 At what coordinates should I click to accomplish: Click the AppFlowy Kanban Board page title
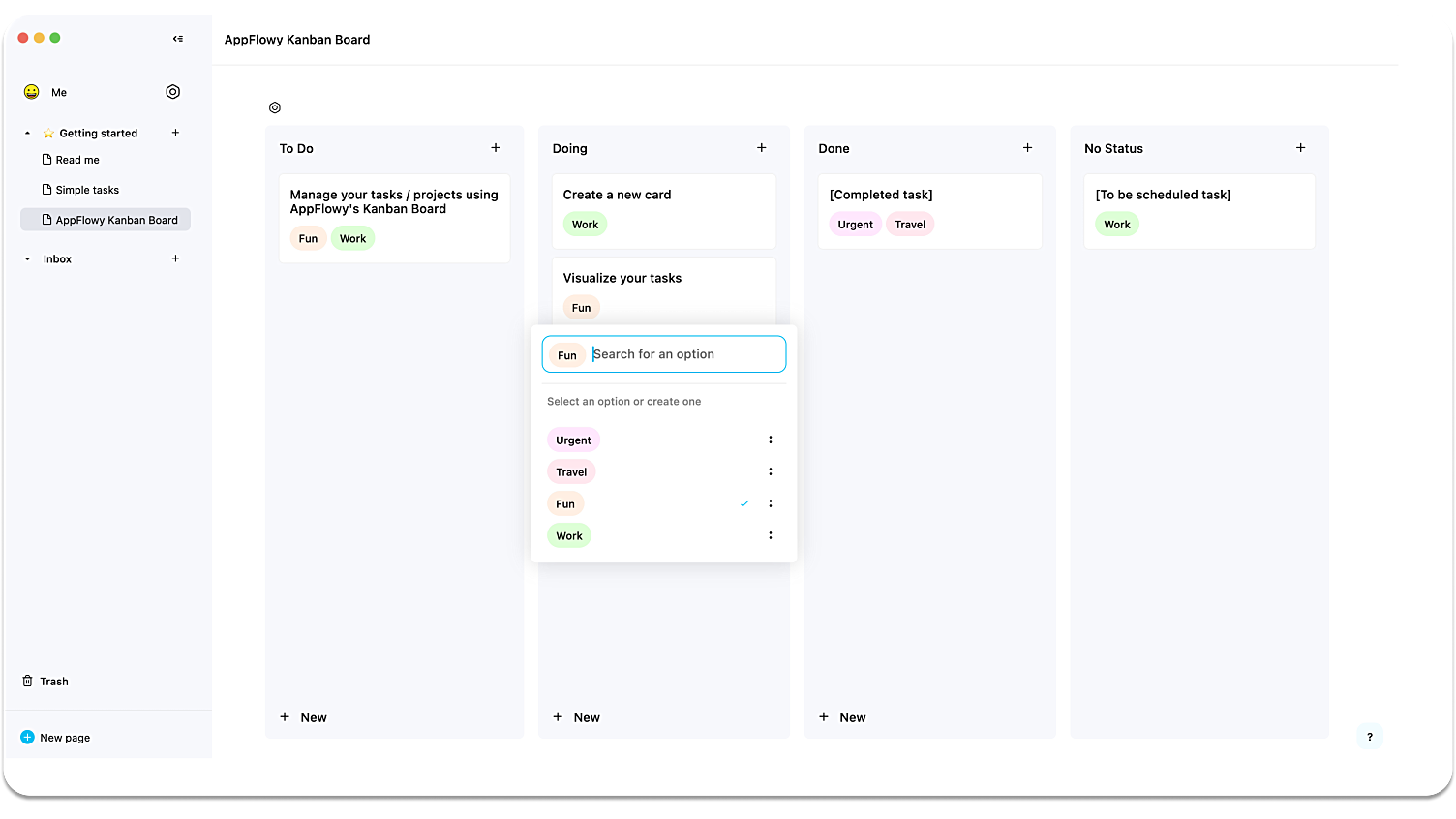pyautogui.click(x=297, y=40)
